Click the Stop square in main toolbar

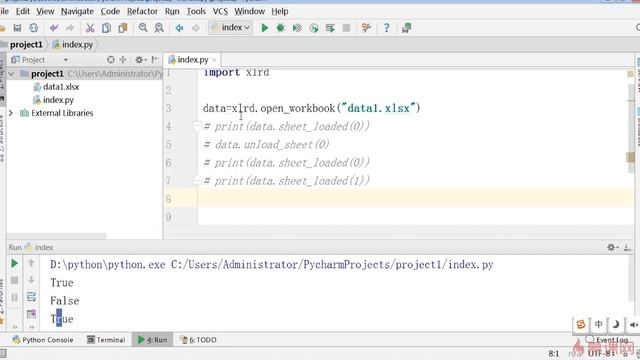point(346,28)
